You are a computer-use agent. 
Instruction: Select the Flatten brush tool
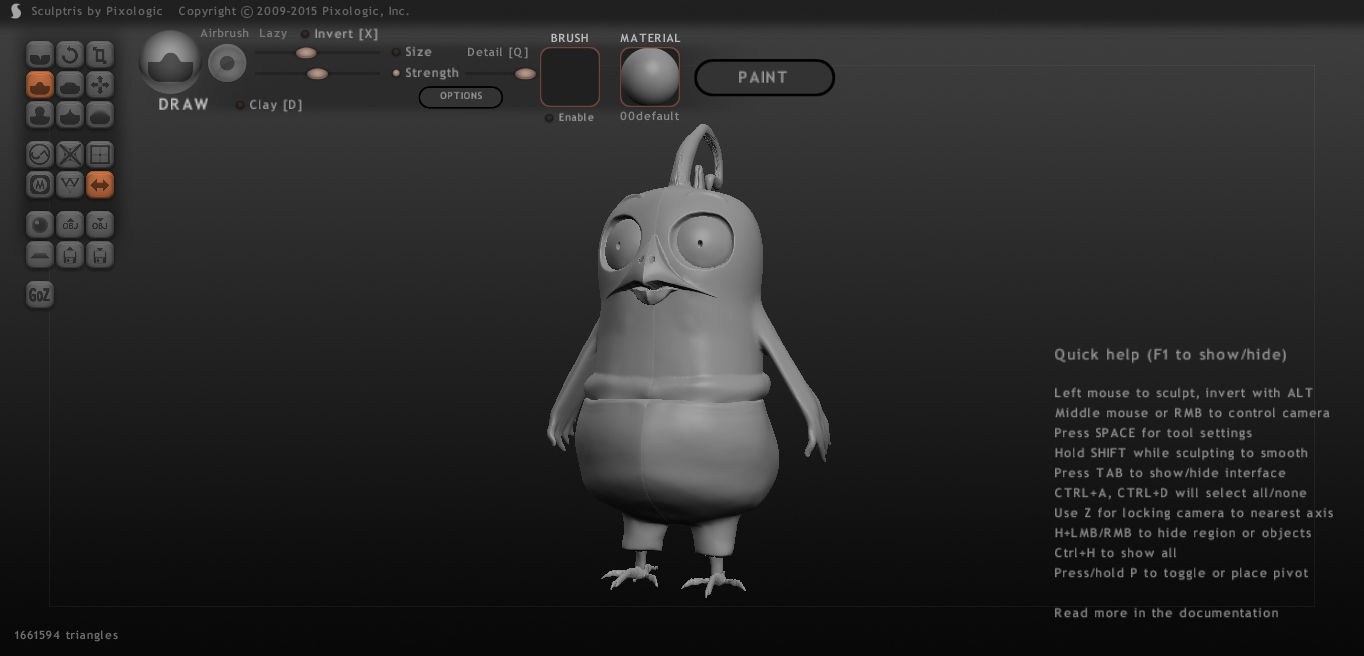pos(70,85)
